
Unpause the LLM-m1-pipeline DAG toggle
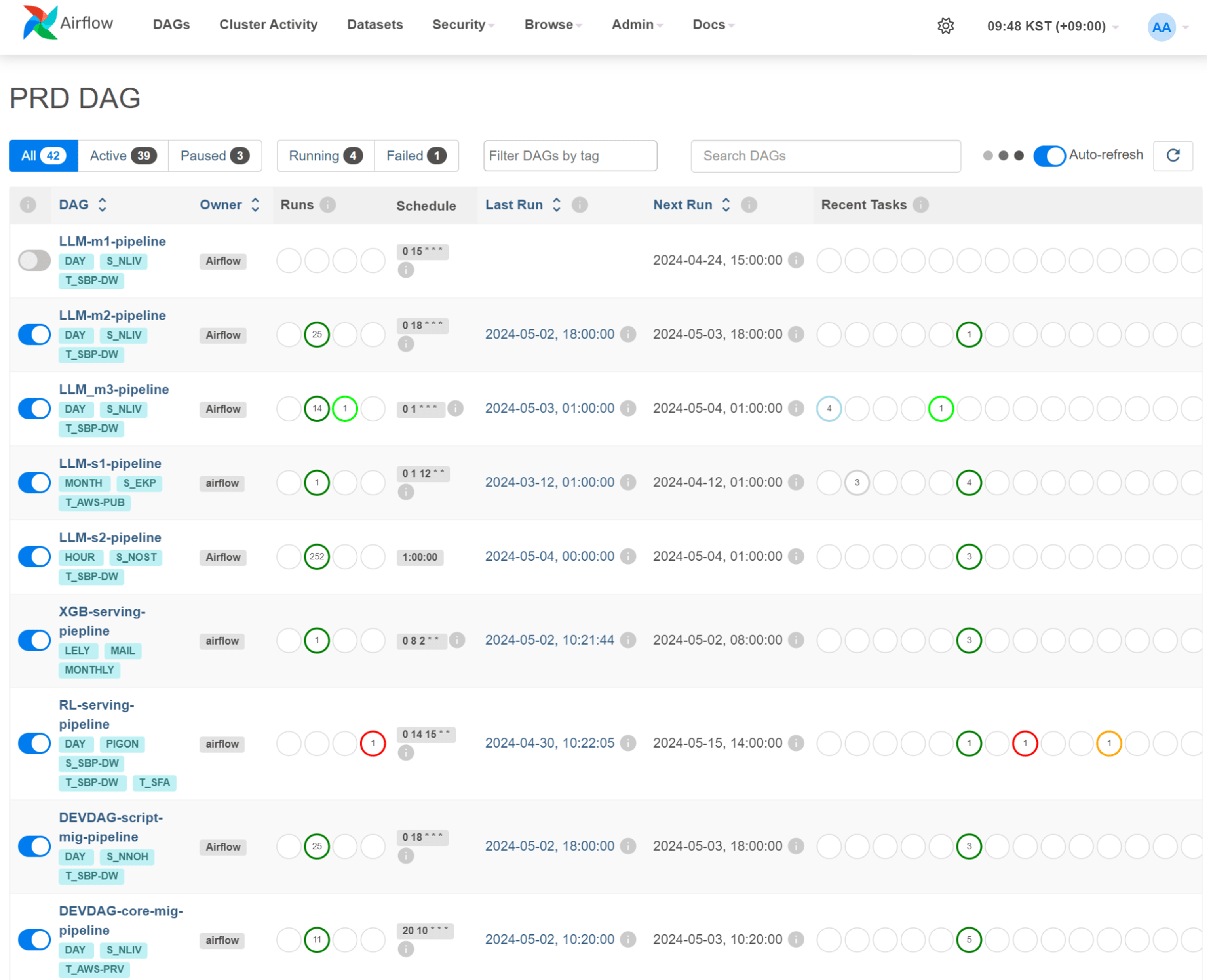pyautogui.click(x=34, y=261)
